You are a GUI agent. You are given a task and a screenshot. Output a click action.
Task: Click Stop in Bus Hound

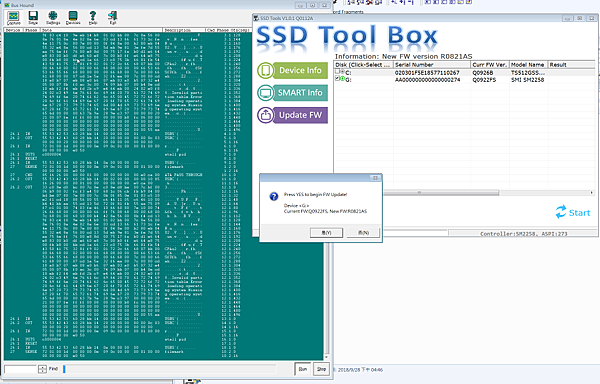pyautogui.click(x=321, y=369)
